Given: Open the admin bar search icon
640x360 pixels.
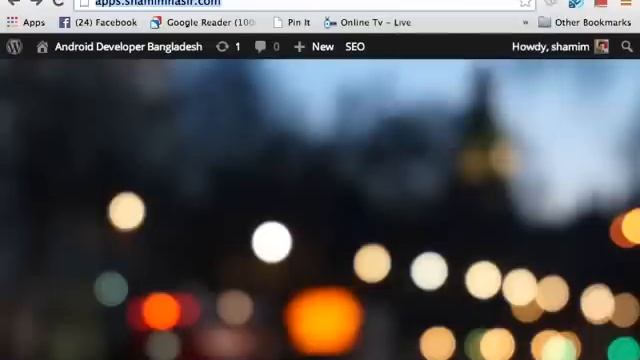Looking at the screenshot, I should [x=627, y=47].
